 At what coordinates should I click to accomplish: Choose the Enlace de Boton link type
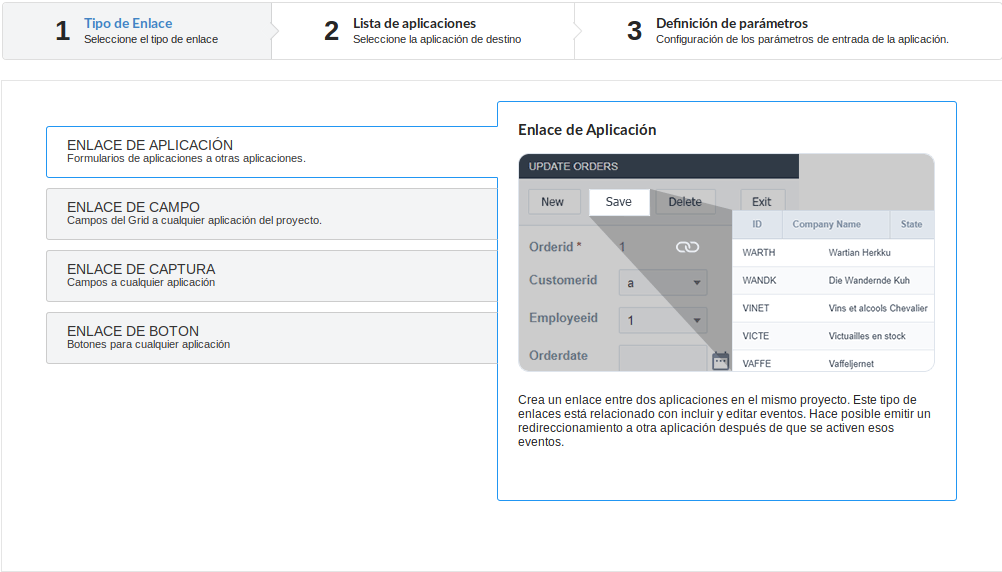272,337
